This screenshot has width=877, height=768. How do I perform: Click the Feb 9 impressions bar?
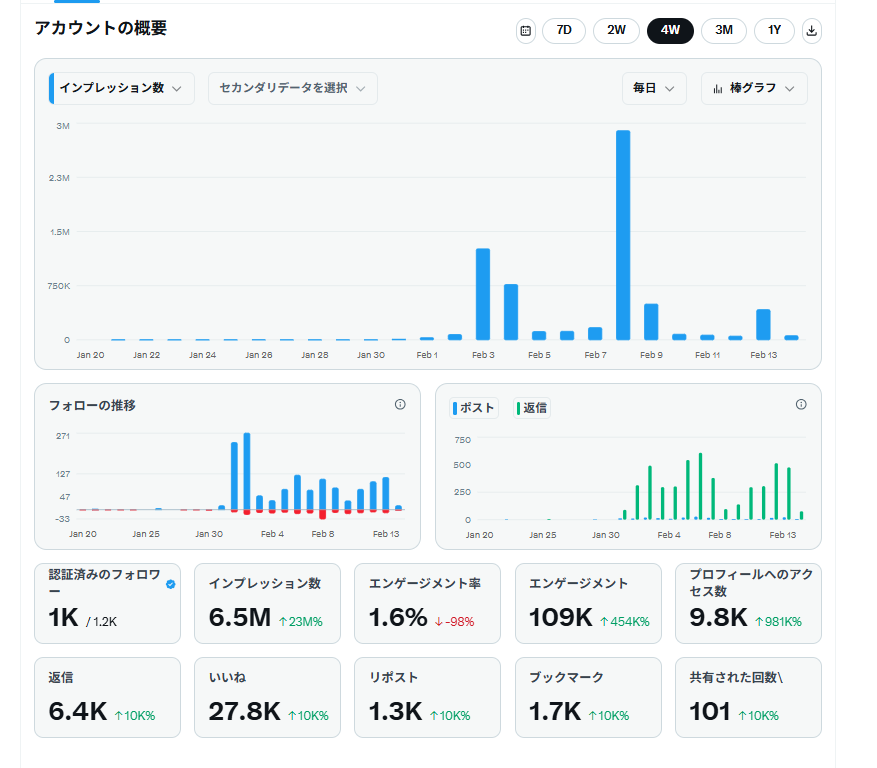click(651, 322)
